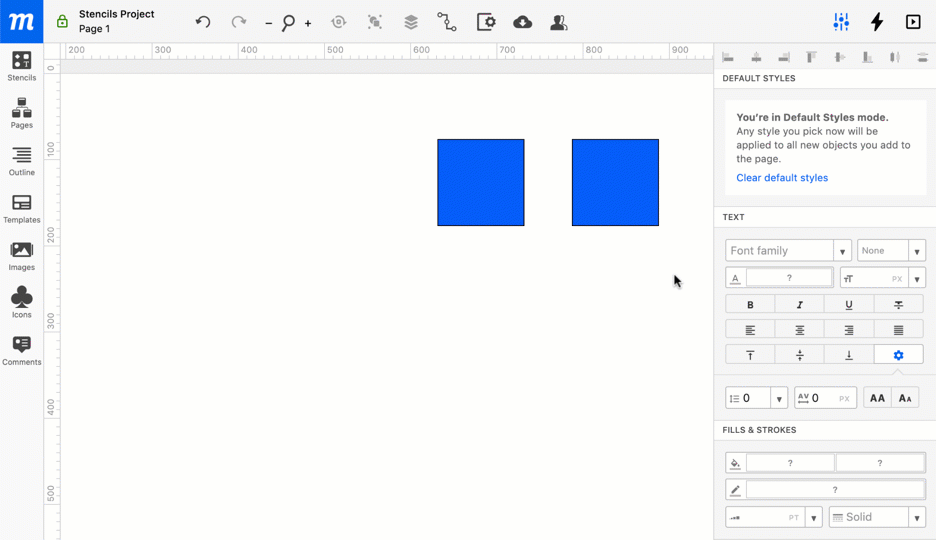The width and height of the screenshot is (936, 540).
Task: Open the Pages sidebar panel
Action: (x=21, y=113)
